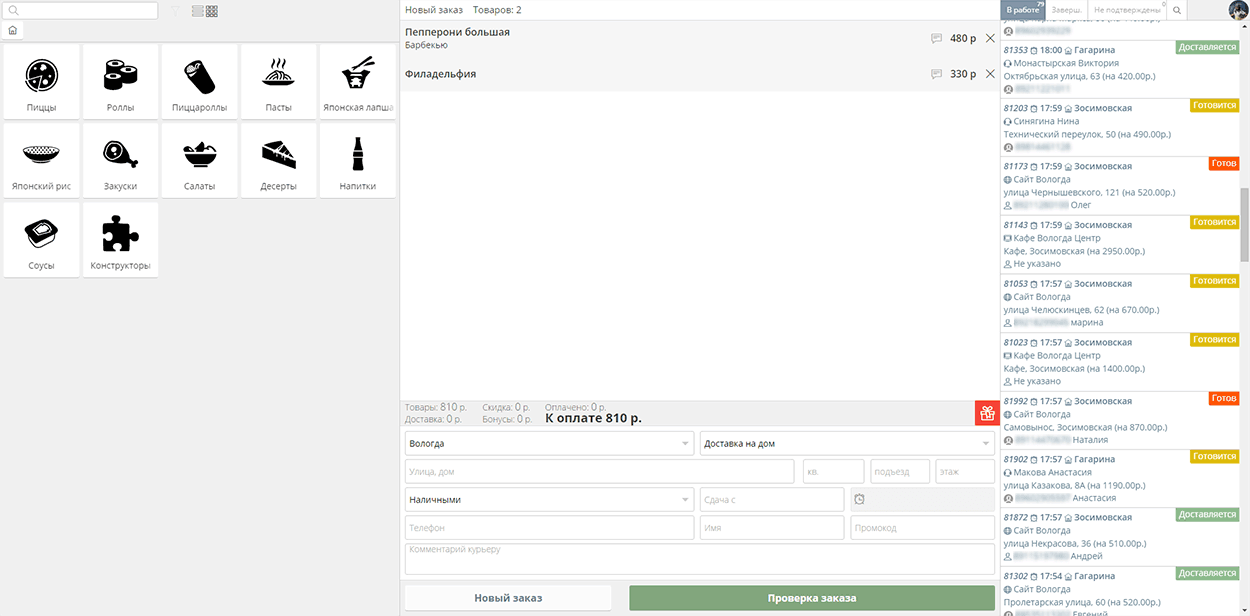Viewport: 1250px width, 616px height.
Task: Switch to grid view layout
Action: 212,11
